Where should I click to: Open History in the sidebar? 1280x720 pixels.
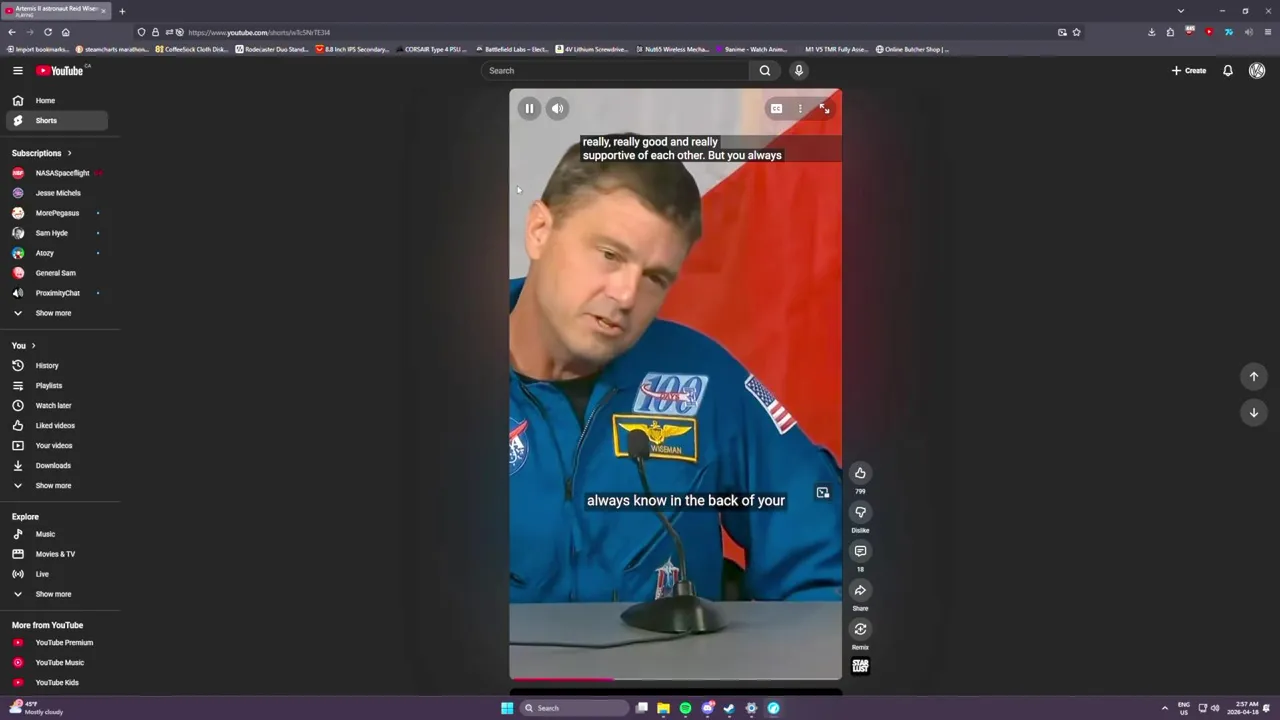pyautogui.click(x=56, y=365)
